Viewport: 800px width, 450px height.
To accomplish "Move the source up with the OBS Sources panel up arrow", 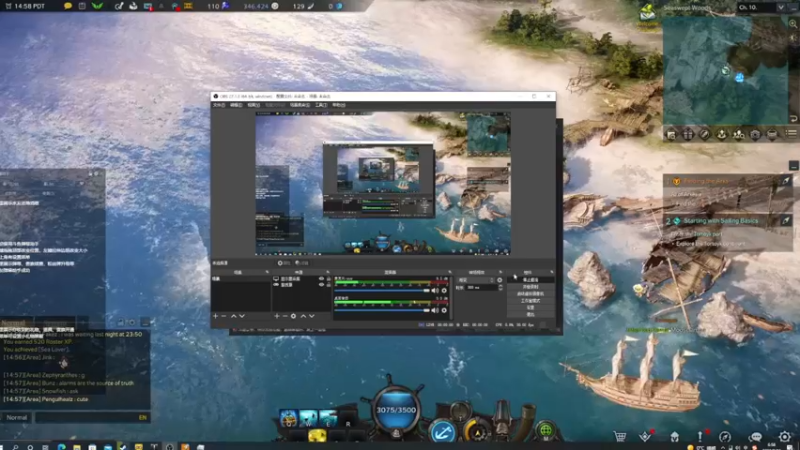I will click(303, 316).
